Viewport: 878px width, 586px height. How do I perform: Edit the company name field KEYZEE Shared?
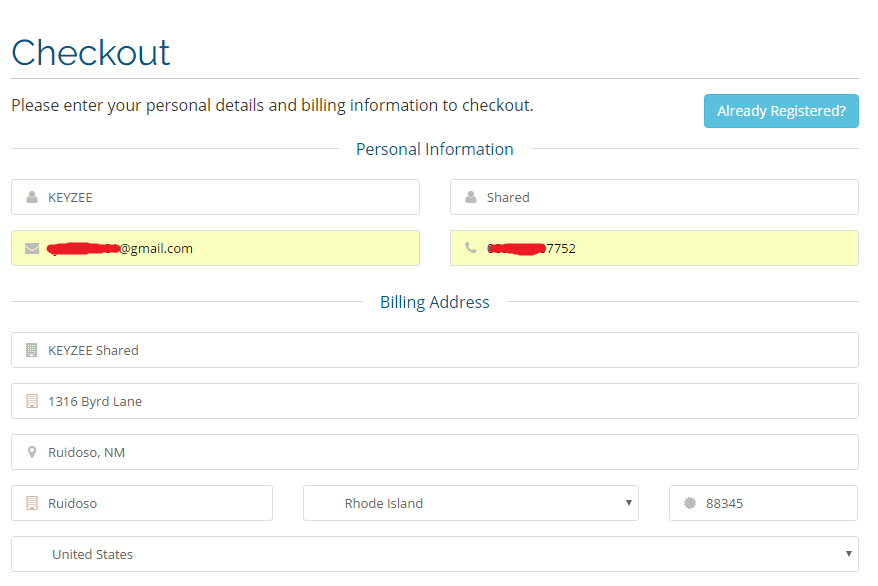click(x=450, y=350)
